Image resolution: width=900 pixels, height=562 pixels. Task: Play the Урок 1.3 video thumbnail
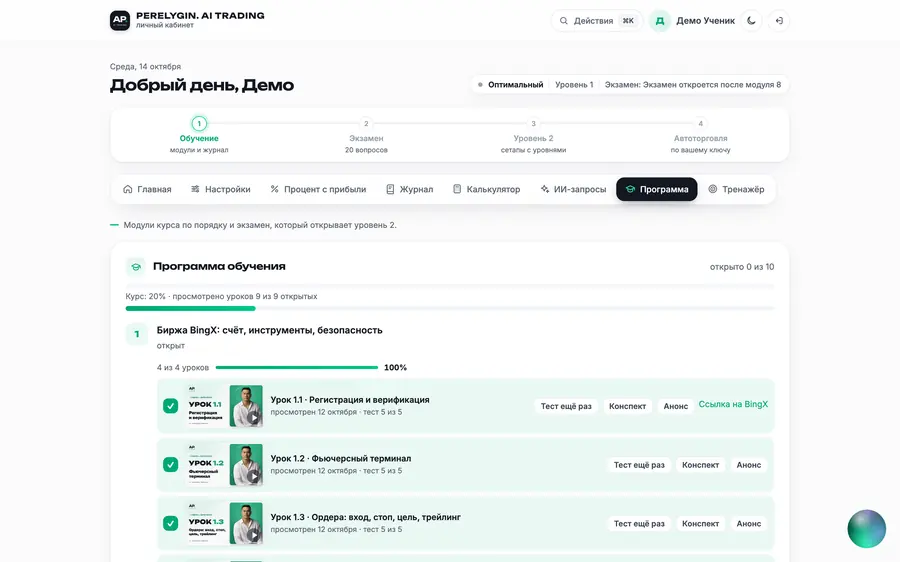point(225,523)
